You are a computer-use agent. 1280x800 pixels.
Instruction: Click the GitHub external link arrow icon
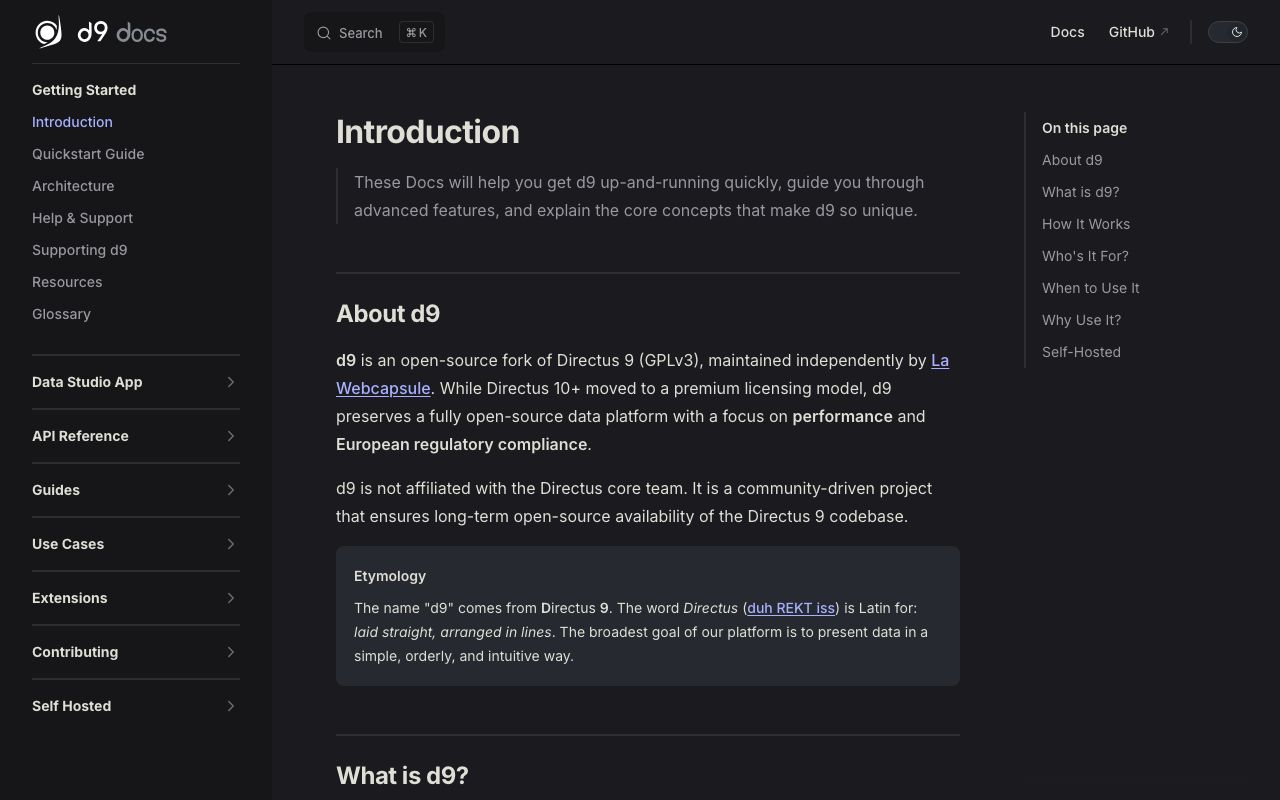(1164, 32)
